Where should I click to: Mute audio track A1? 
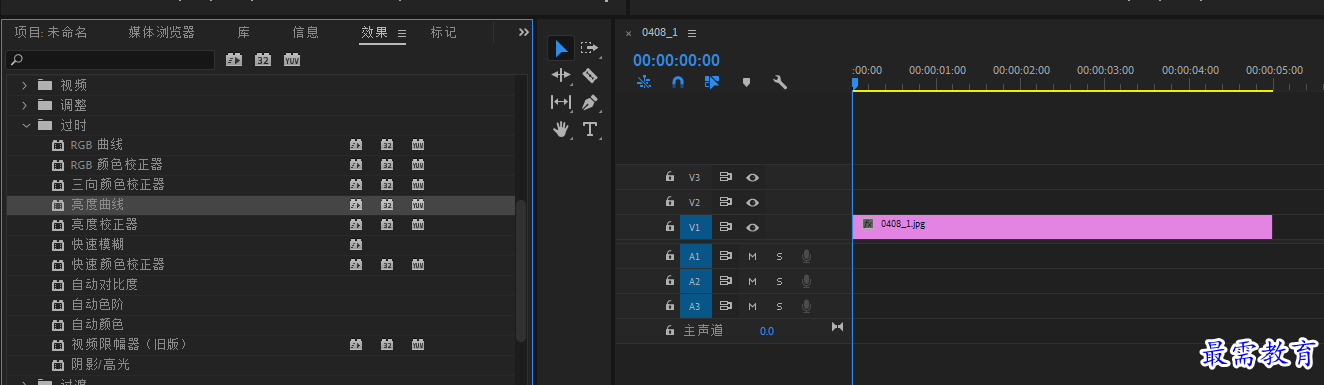click(752, 256)
